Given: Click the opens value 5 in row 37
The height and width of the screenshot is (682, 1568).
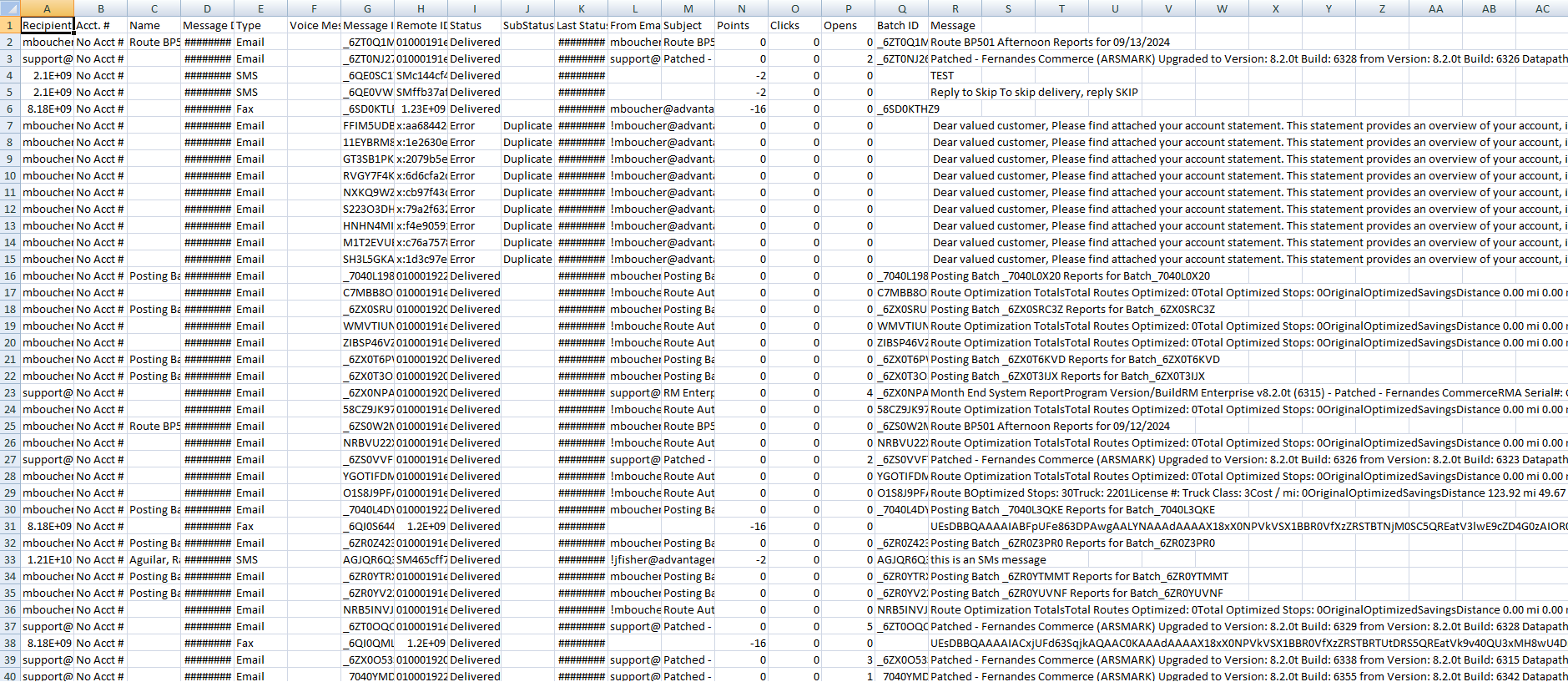Looking at the screenshot, I should [848, 626].
